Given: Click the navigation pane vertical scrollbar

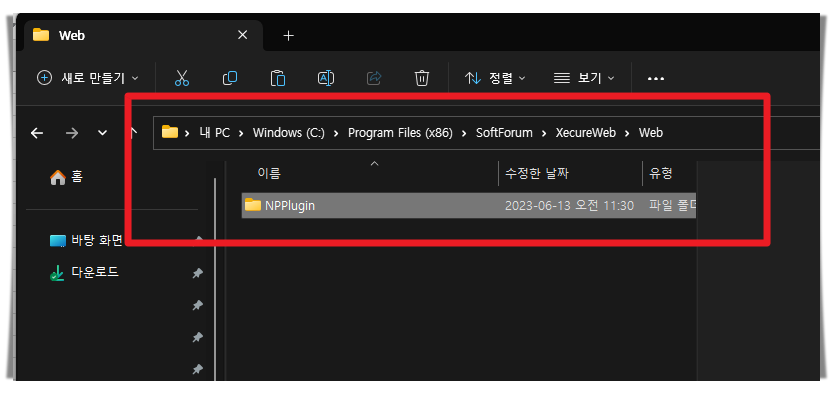Looking at the screenshot, I should (215, 279).
